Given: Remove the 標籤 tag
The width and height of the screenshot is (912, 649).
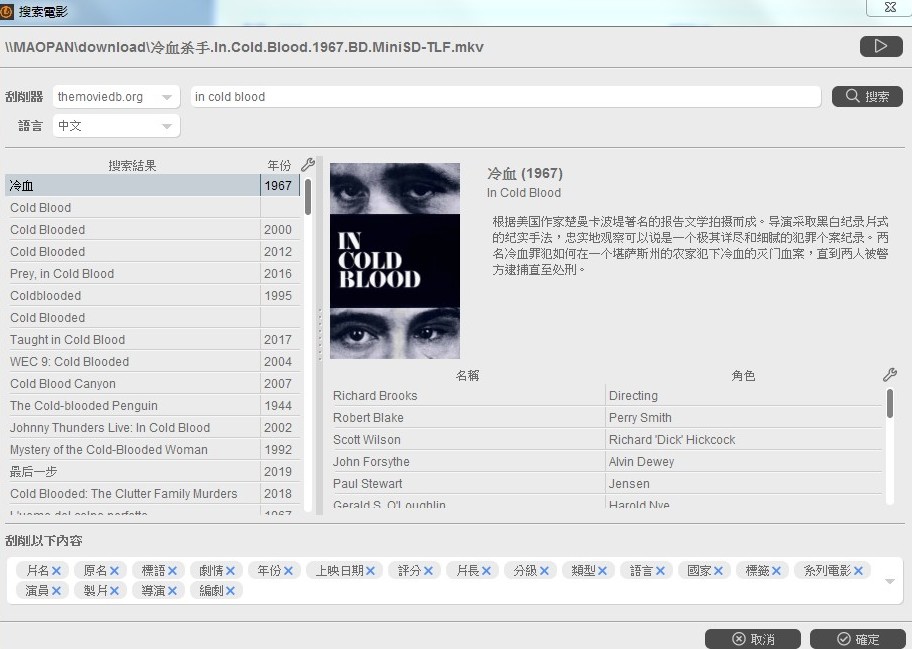Looking at the screenshot, I should pyautogui.click(x=776, y=571).
